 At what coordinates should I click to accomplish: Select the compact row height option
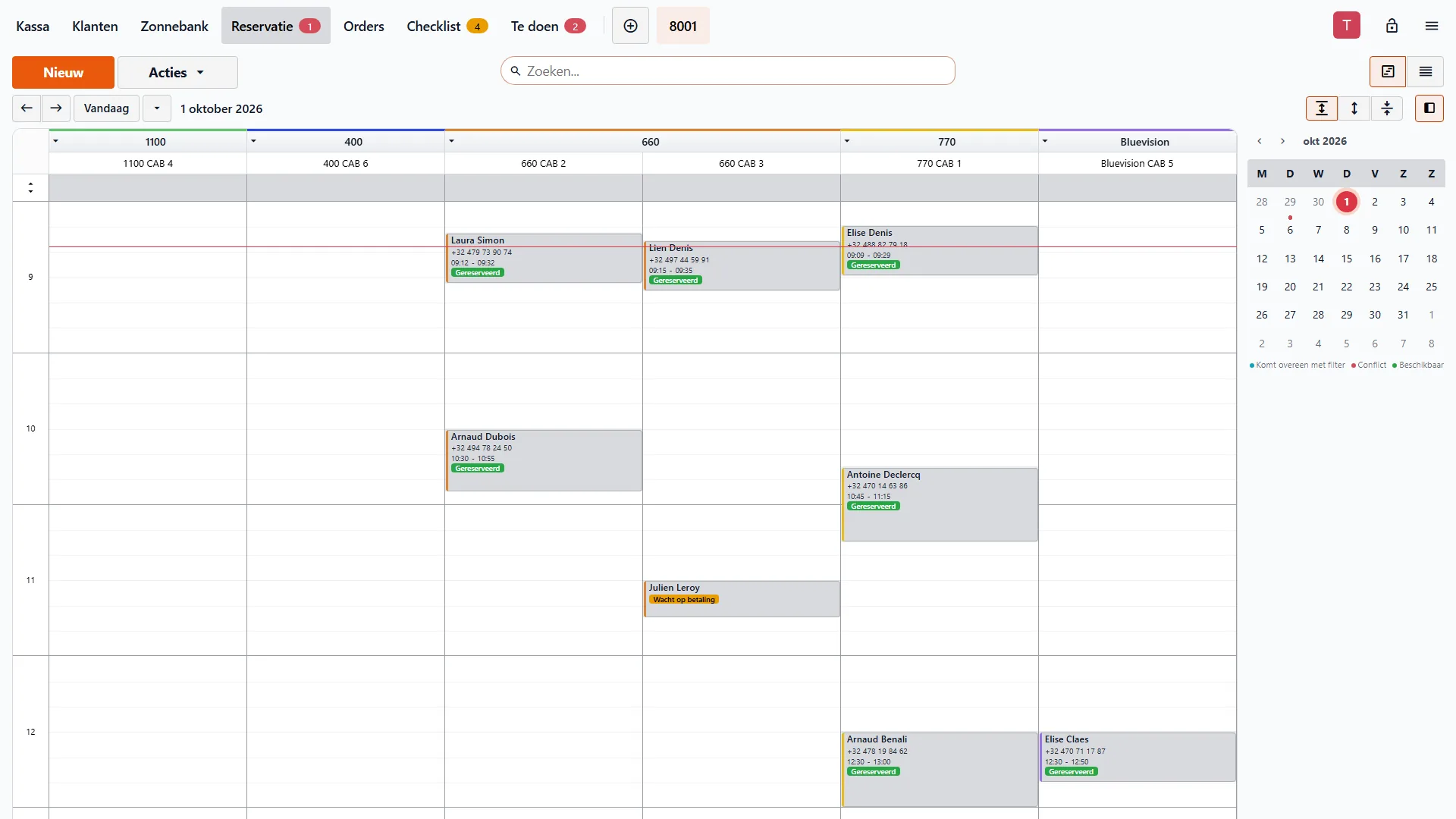click(x=1387, y=108)
